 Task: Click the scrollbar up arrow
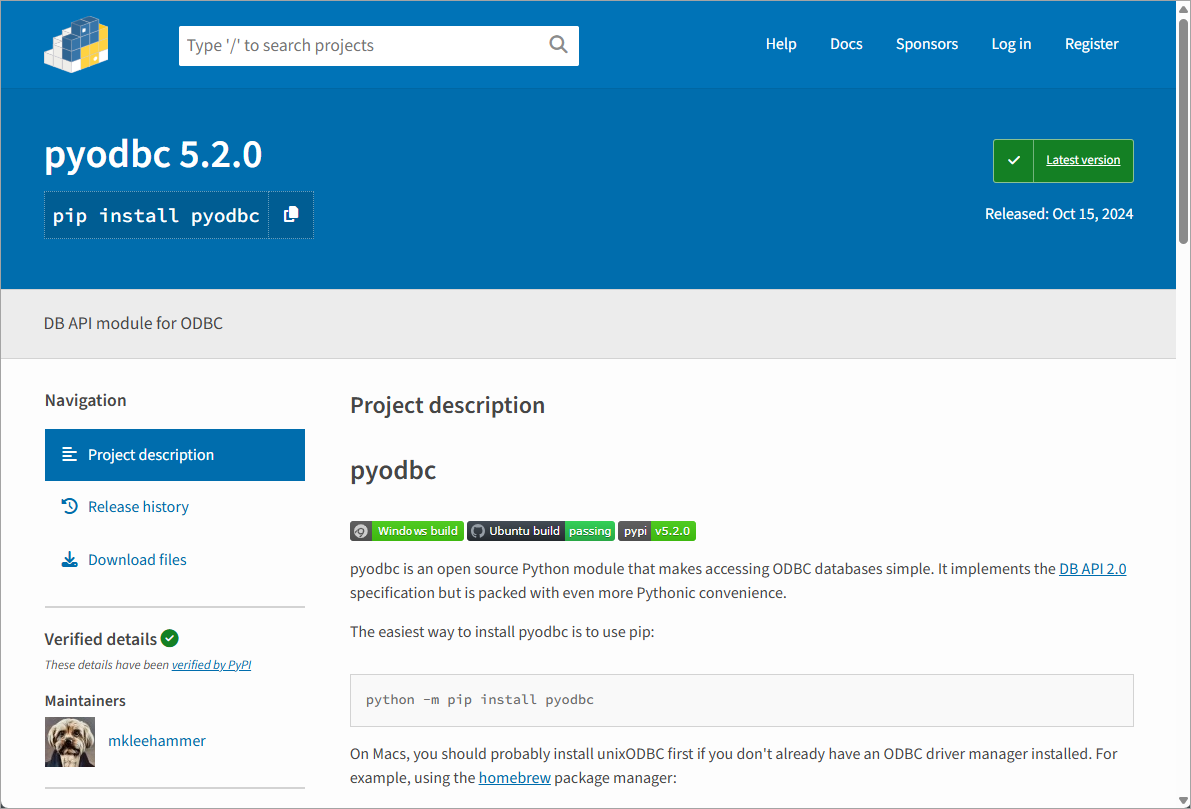(1183, 8)
